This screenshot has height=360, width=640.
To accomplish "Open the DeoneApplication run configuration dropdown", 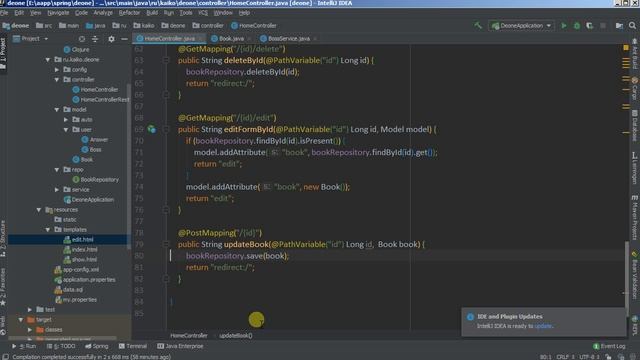I will [x=521, y=26].
